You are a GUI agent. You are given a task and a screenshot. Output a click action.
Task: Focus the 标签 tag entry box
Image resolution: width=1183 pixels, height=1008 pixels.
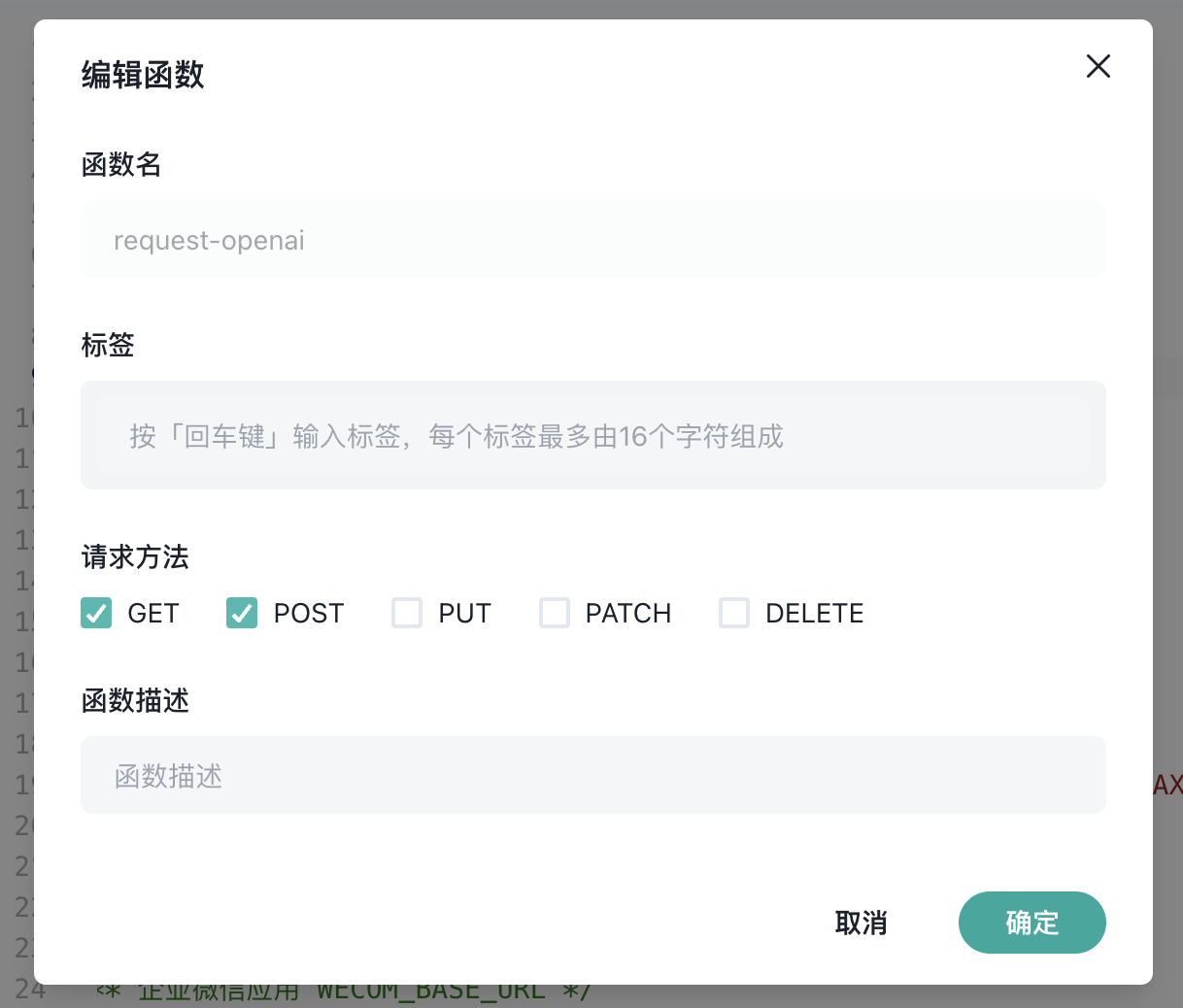592,435
